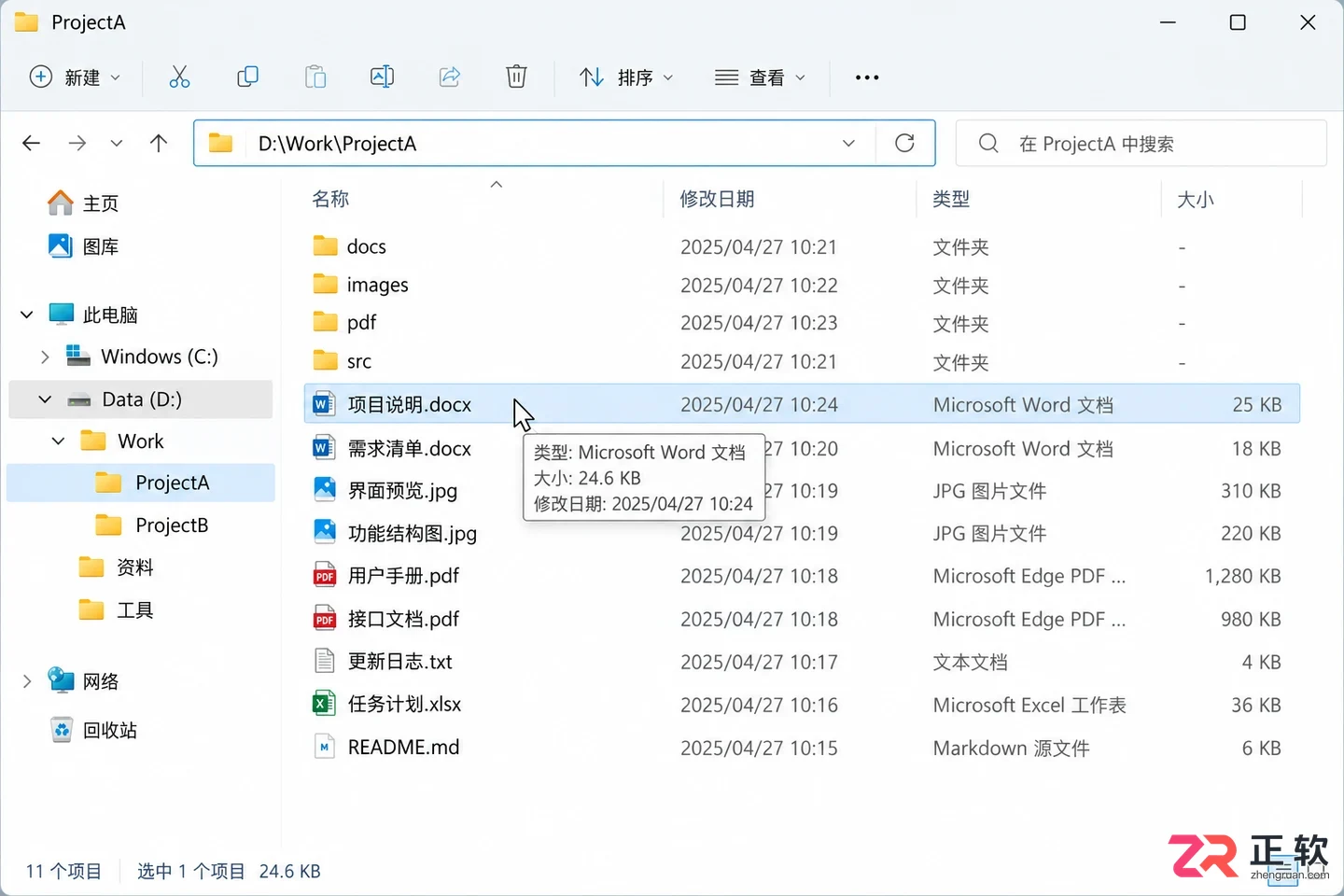Expand address bar history dropdown
The image size is (1344, 896).
tap(848, 143)
